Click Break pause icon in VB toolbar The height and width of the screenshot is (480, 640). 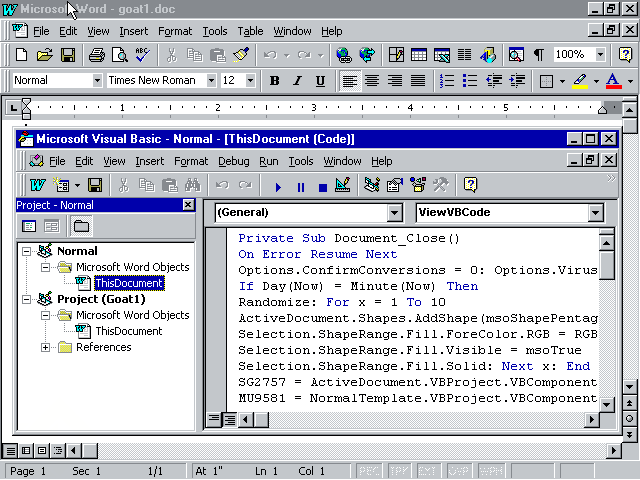(301, 187)
